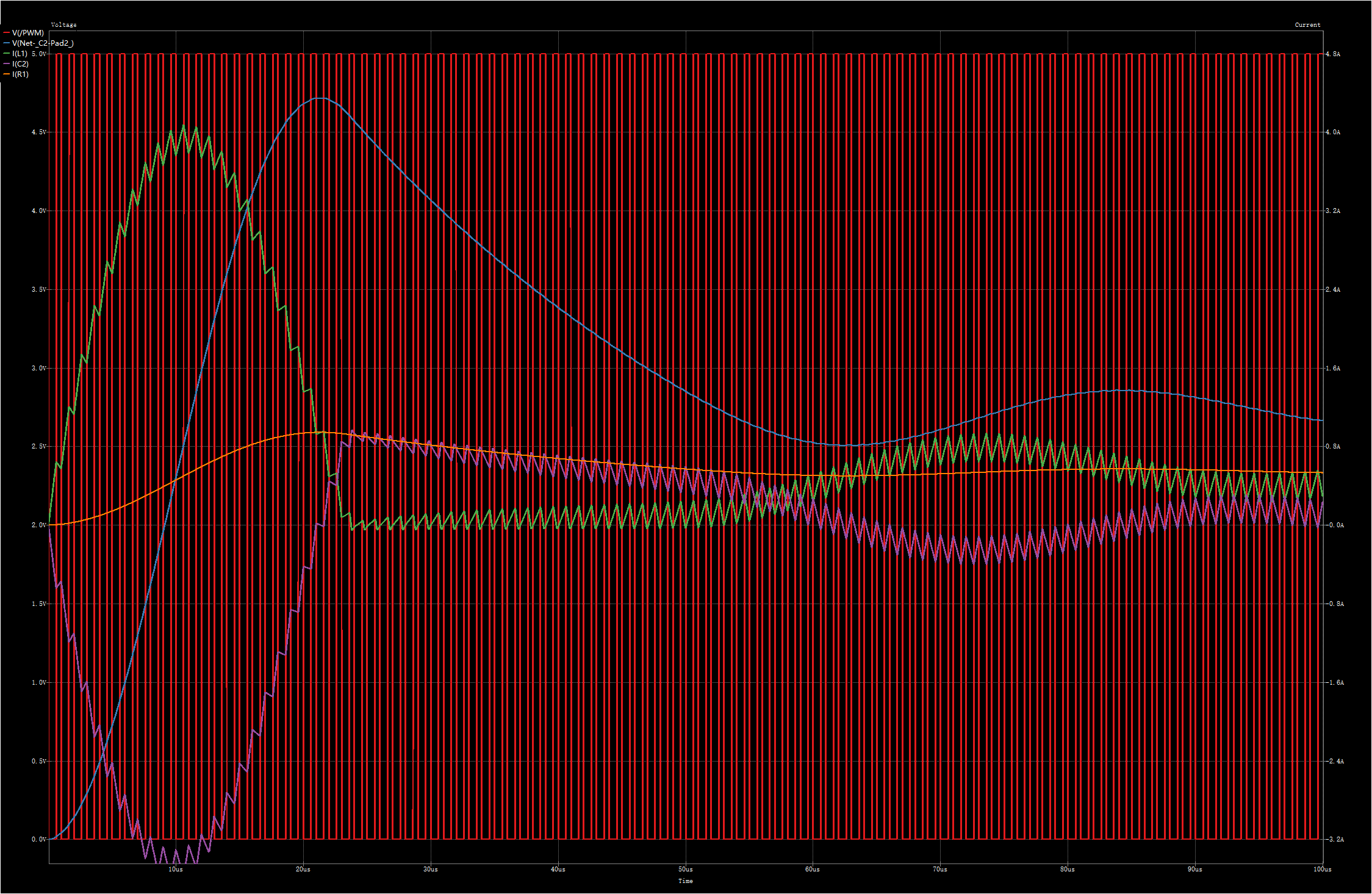The image size is (1372, 894).
Task: Click the 10us tick label
Action: click(x=176, y=870)
